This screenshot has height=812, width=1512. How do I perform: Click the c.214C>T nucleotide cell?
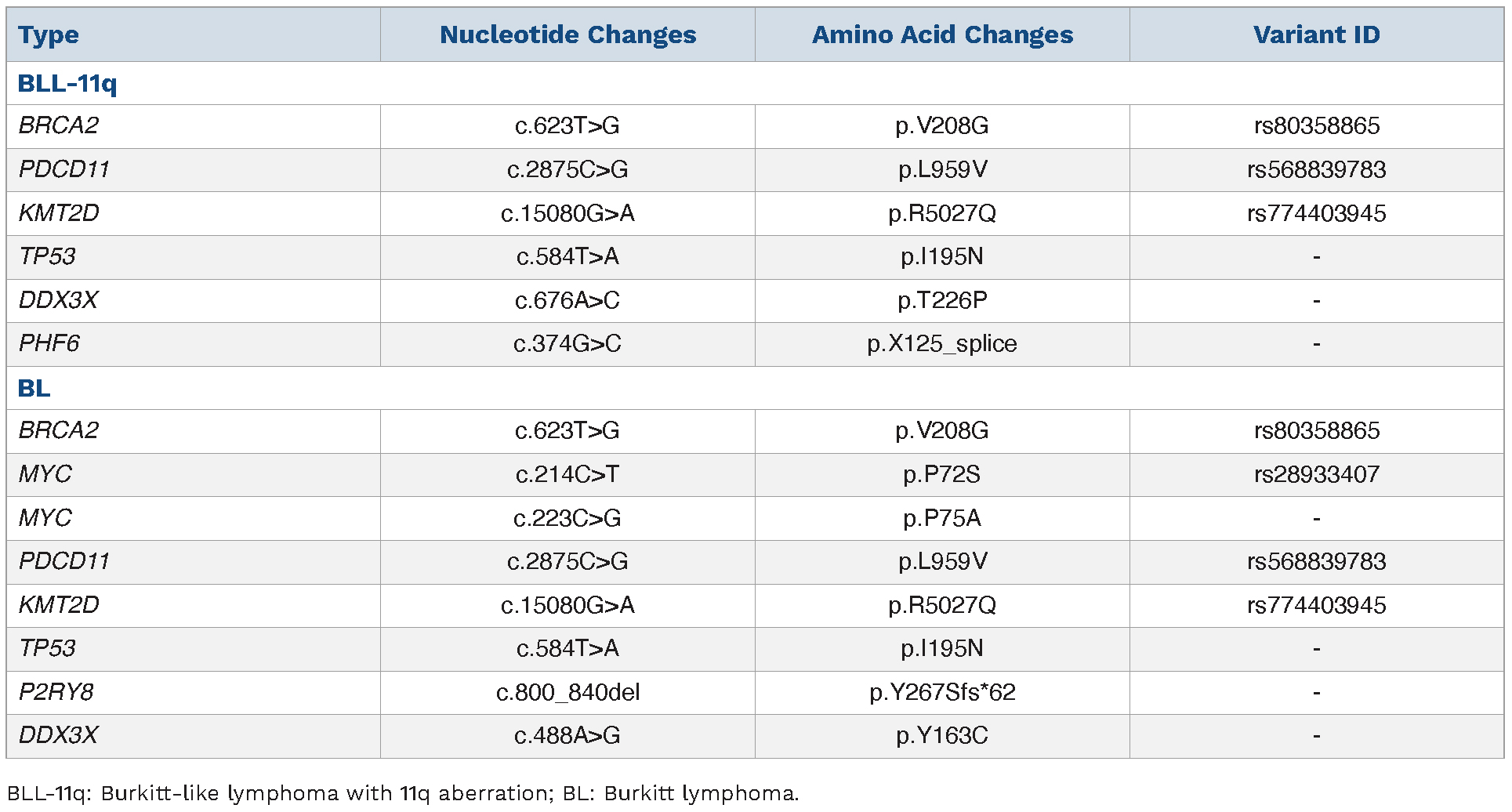click(x=567, y=475)
